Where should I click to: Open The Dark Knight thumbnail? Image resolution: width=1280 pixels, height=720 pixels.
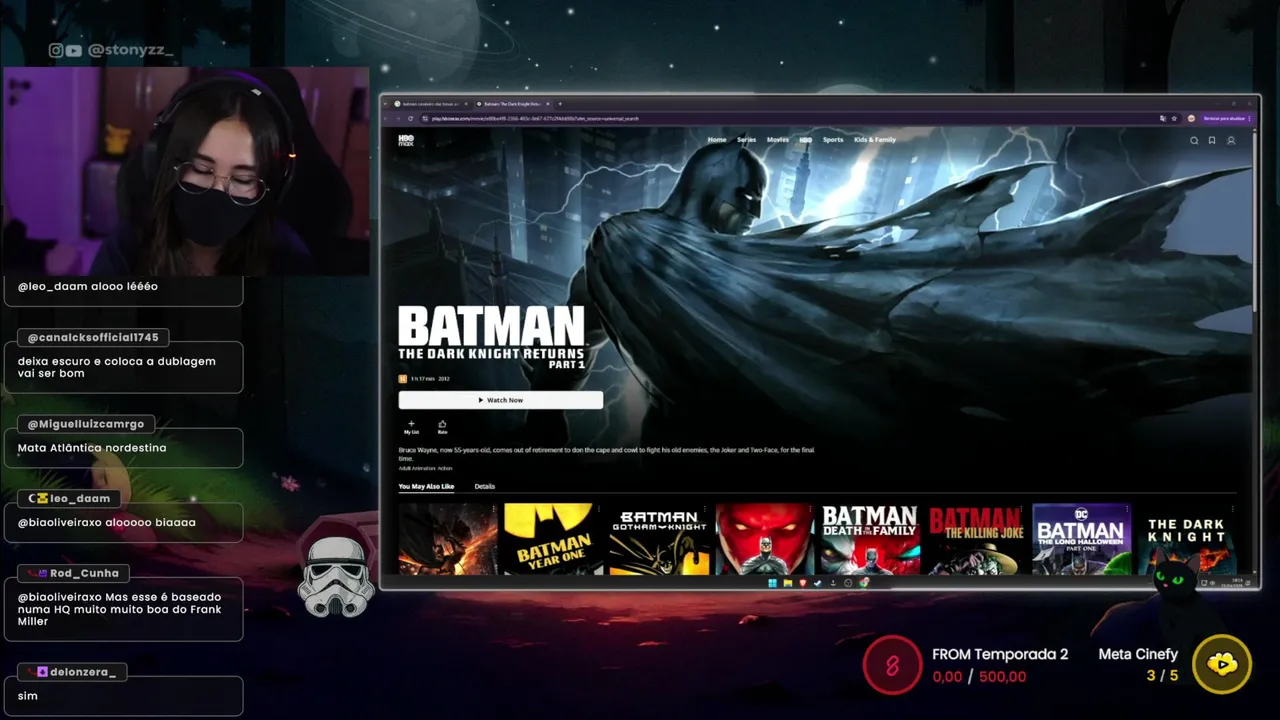(x=1186, y=539)
